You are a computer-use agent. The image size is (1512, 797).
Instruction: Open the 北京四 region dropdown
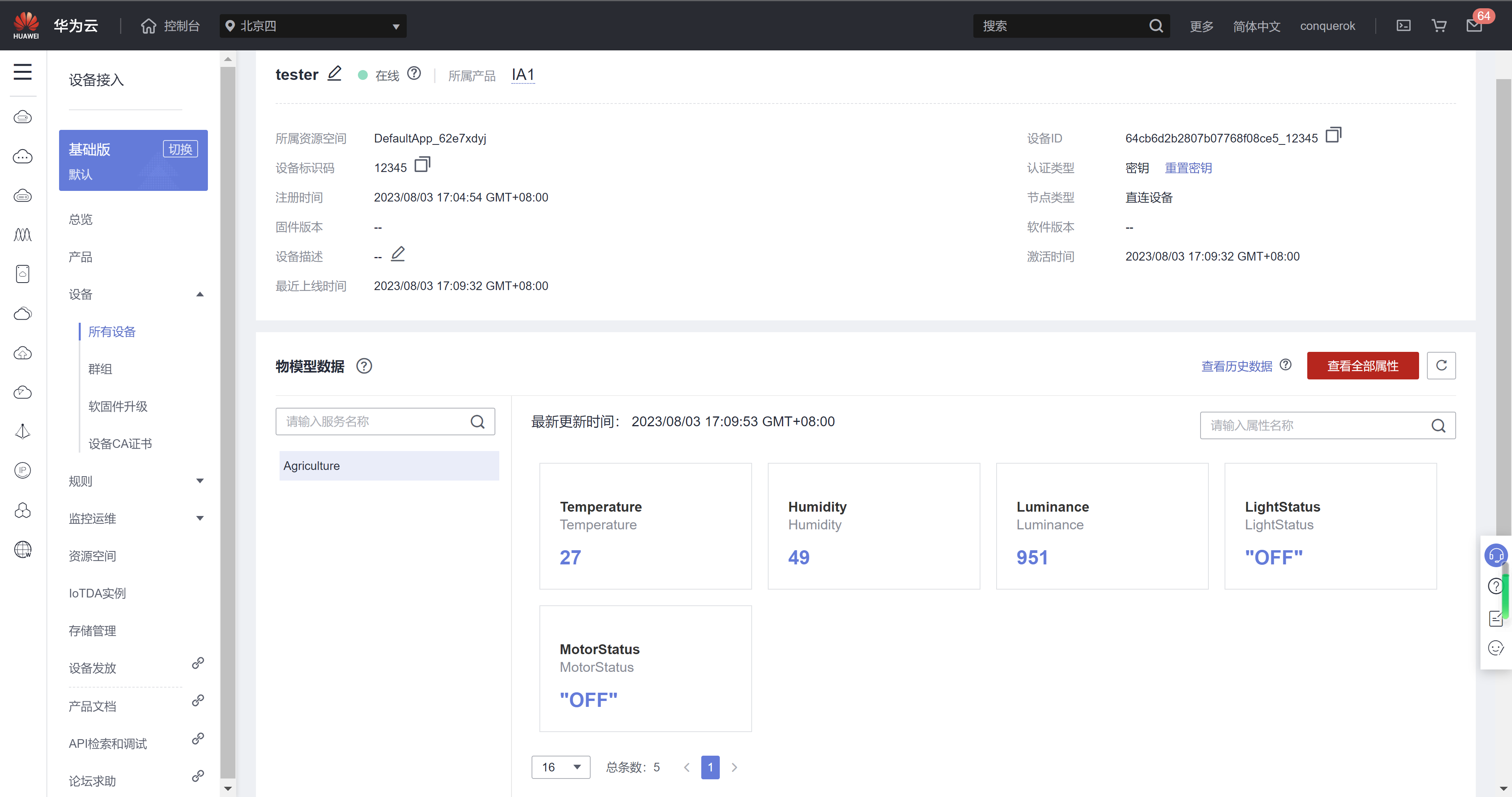(313, 26)
